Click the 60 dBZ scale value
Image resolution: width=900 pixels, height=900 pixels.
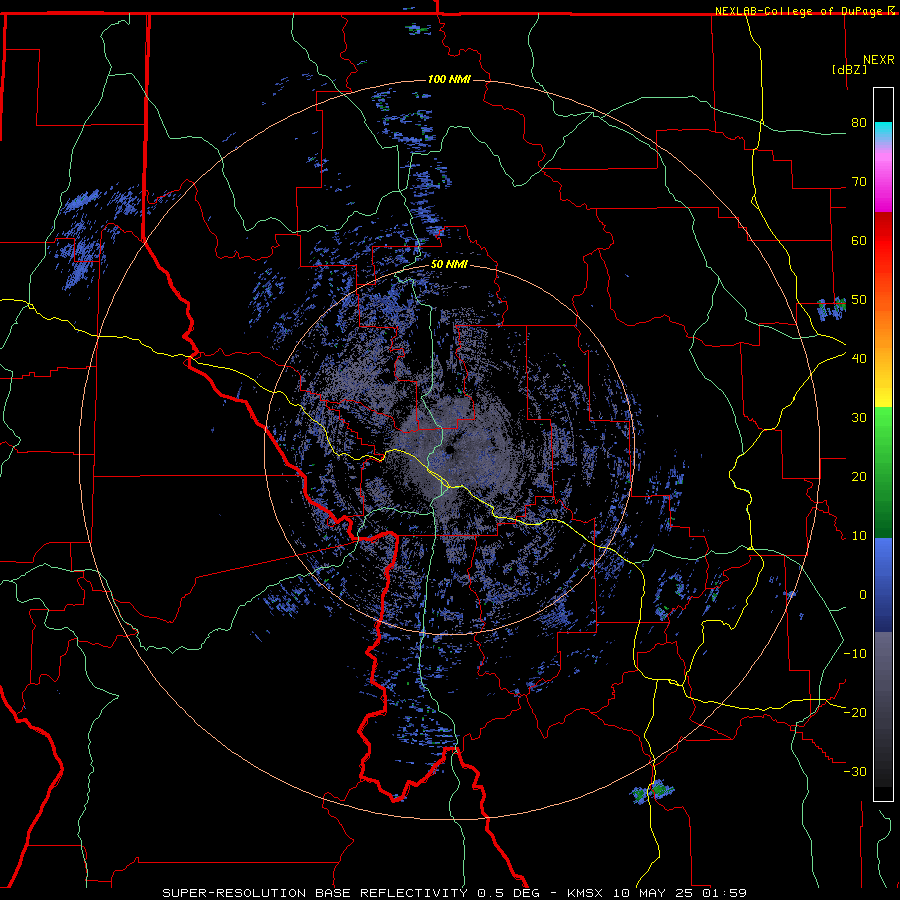[x=859, y=241]
